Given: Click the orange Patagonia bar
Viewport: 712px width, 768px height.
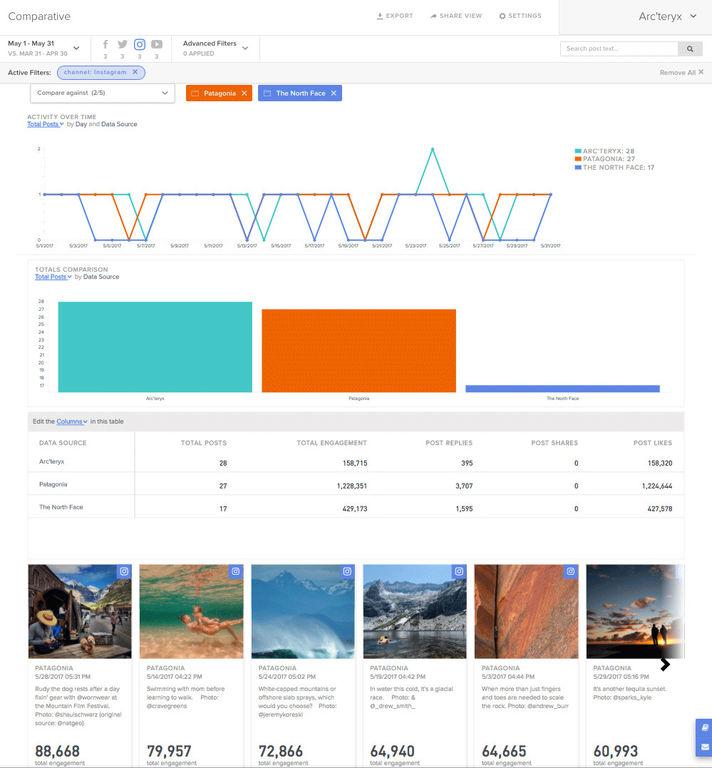Looking at the screenshot, I should click(359, 350).
